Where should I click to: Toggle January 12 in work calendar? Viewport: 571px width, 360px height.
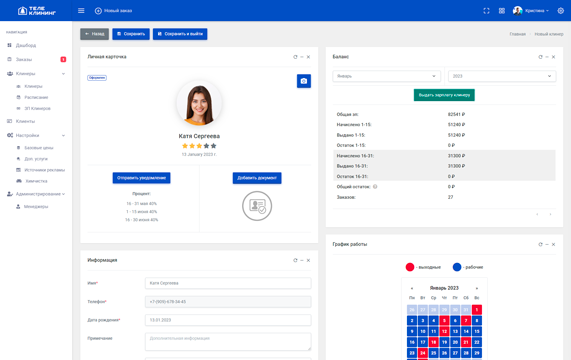coord(444,332)
